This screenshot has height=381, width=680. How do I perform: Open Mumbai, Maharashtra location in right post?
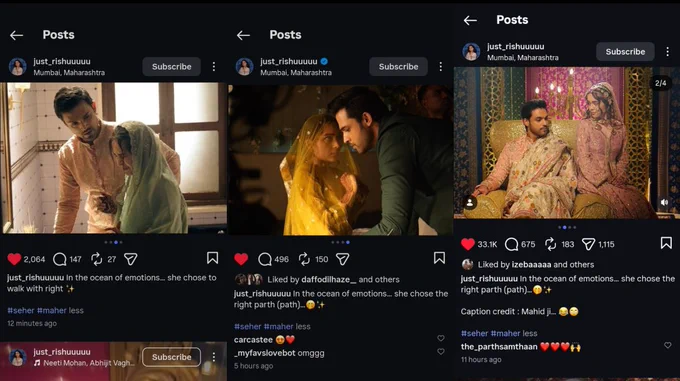[x=523, y=58]
